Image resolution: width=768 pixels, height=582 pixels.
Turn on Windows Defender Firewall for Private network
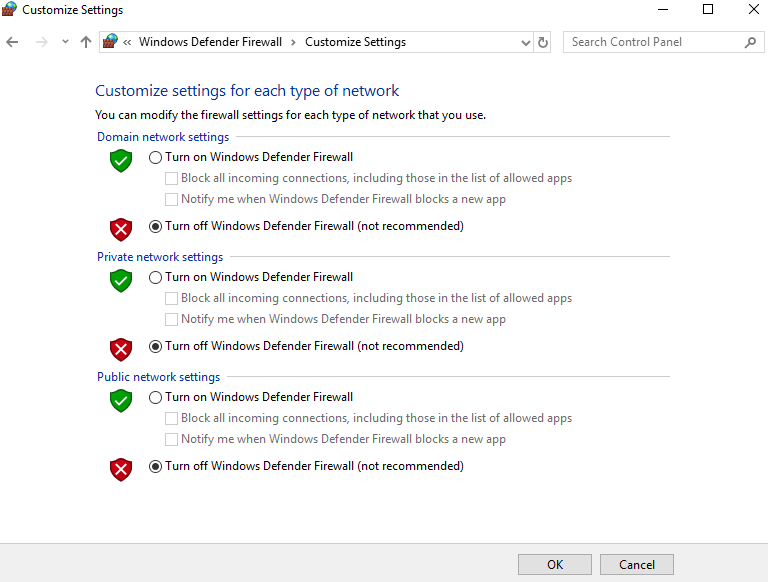point(155,277)
